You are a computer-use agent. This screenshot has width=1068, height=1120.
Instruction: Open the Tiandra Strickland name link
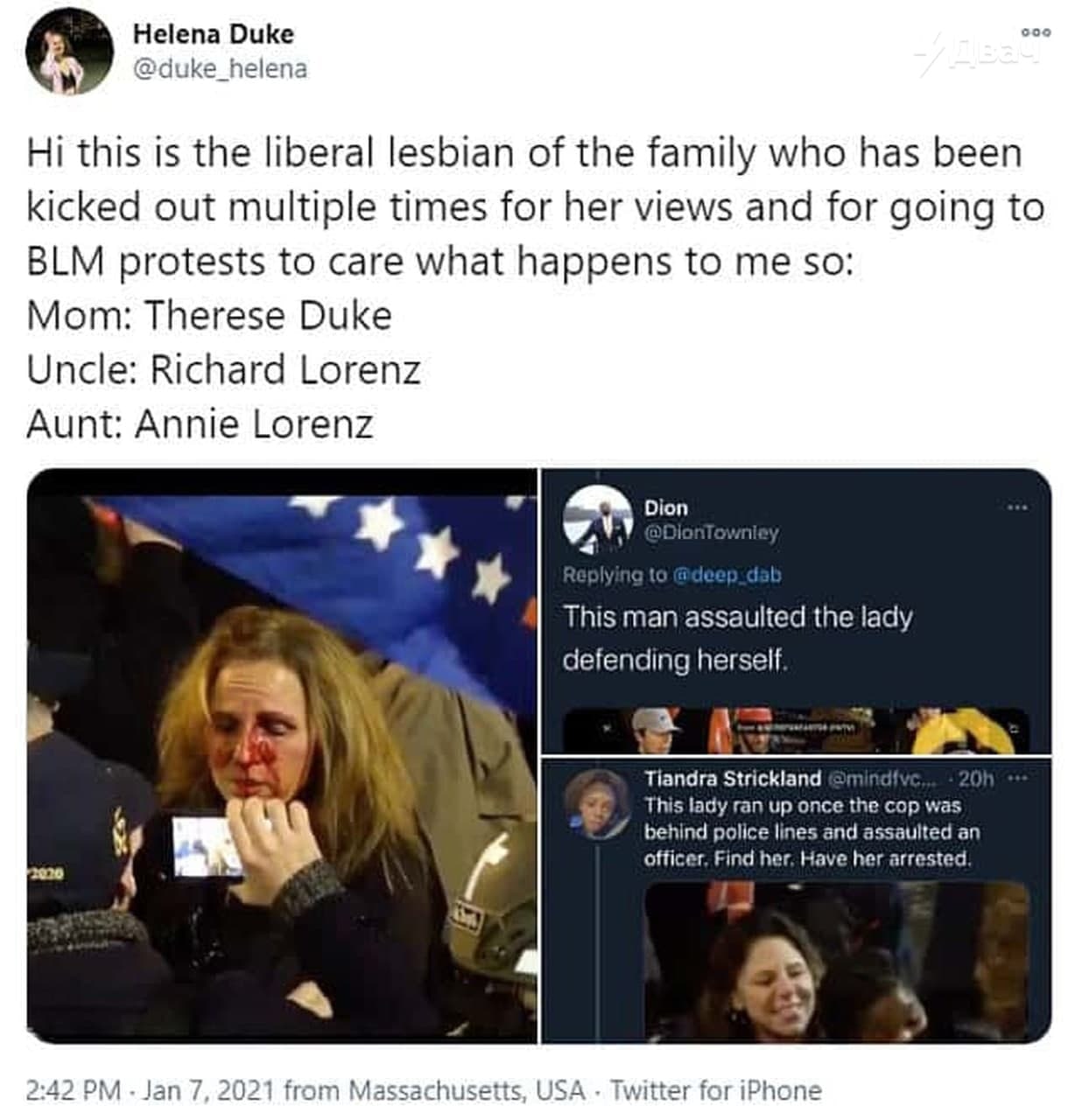(x=732, y=779)
